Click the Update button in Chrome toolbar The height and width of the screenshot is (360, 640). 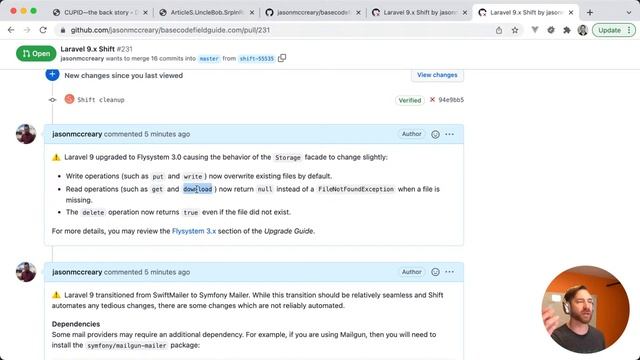tap(613, 30)
